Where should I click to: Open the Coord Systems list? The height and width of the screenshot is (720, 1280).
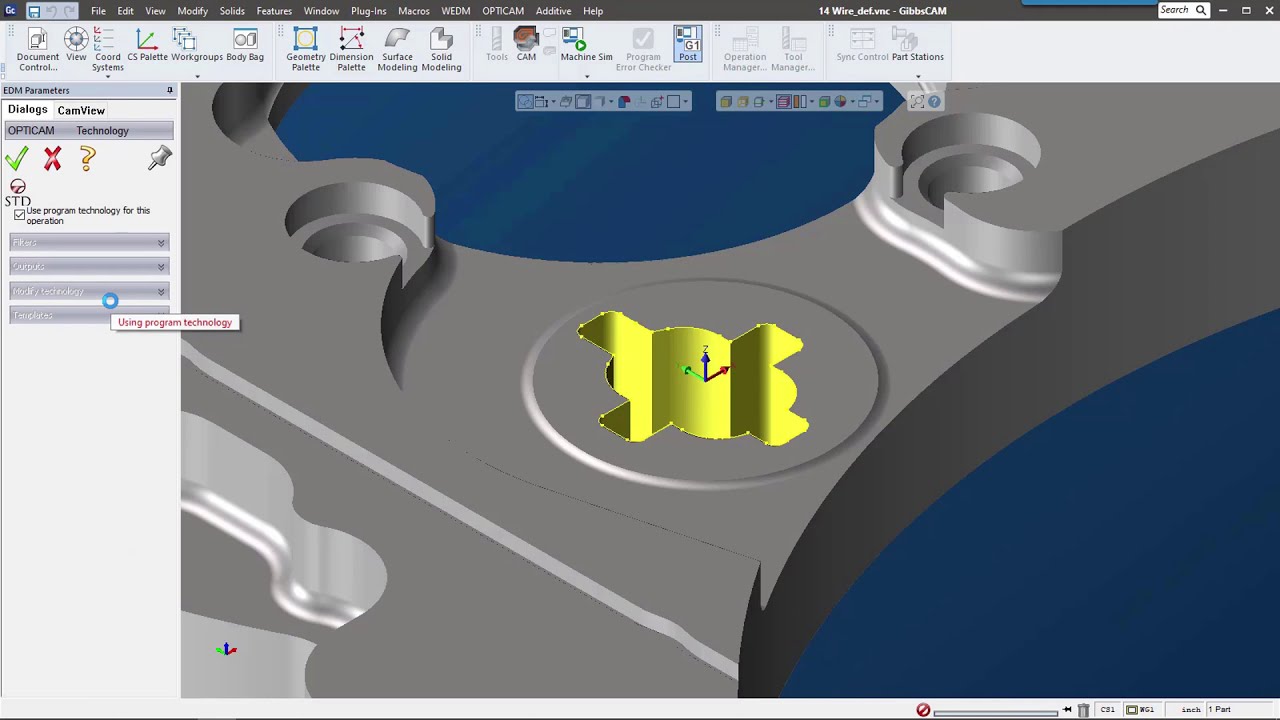click(x=107, y=50)
